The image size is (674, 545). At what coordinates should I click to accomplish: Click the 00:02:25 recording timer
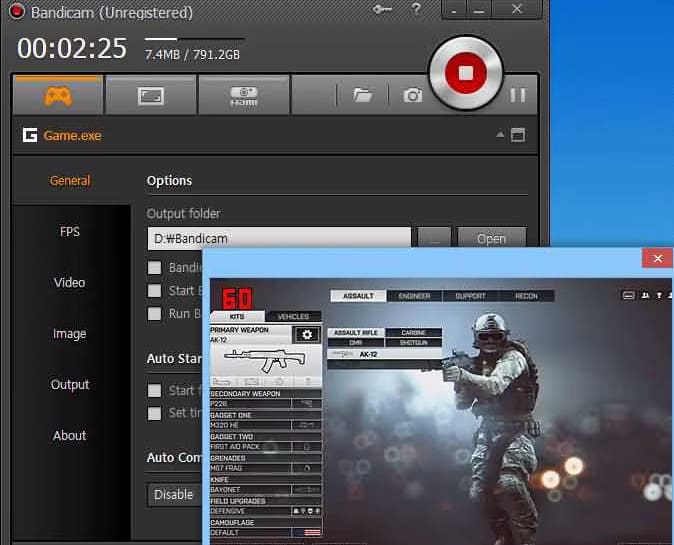point(72,48)
